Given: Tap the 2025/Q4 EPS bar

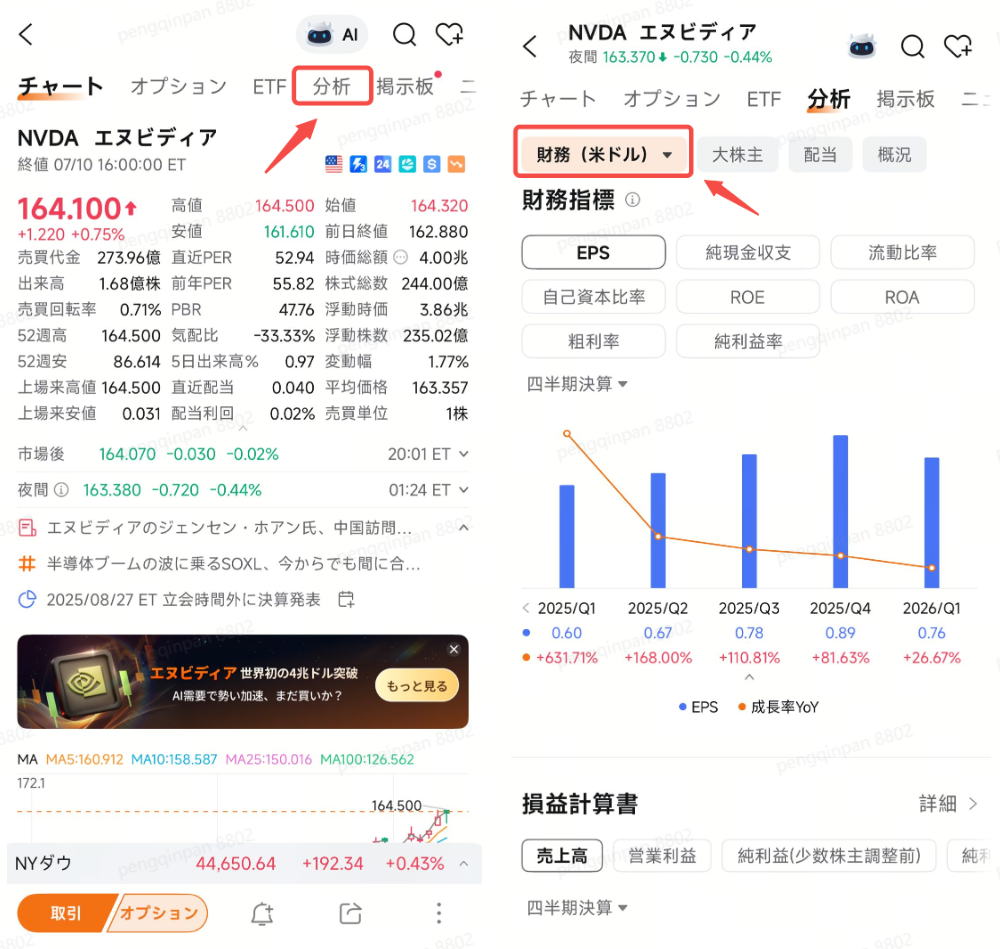Looking at the screenshot, I should (841, 511).
